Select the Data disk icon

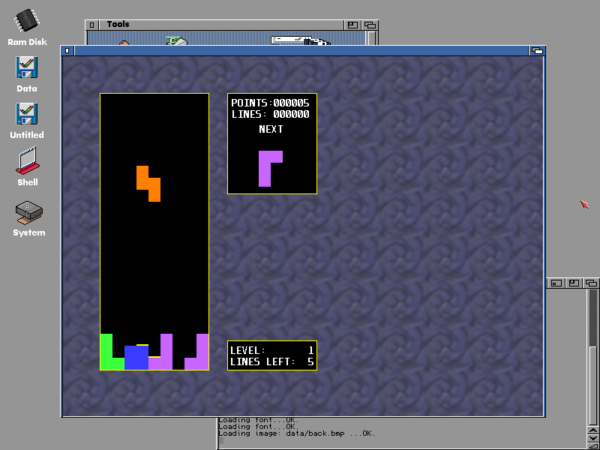[x=28, y=68]
